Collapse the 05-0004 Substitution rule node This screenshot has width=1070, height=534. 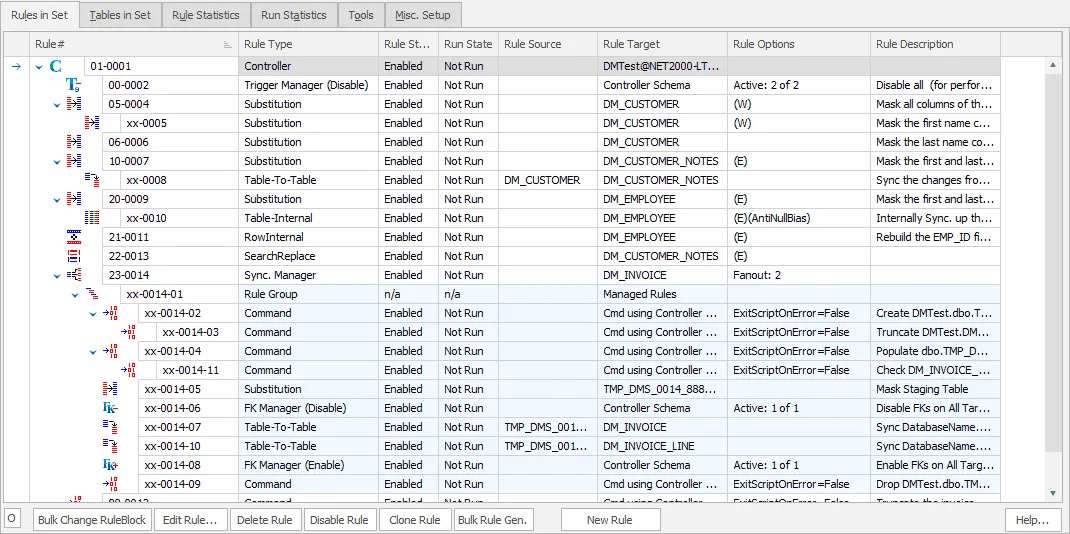(57, 104)
